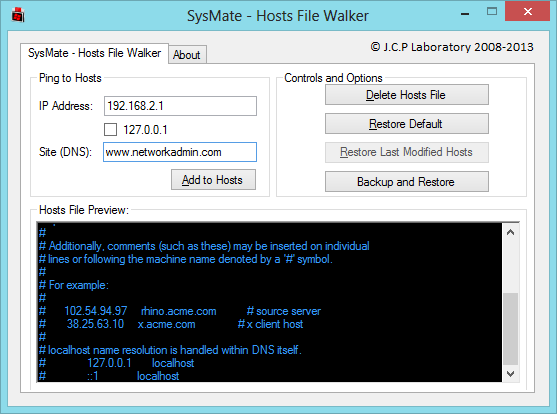Viewport: 557px width, 414px height.
Task: Click the scroll up arrow in hosts preview
Action: click(x=511, y=232)
